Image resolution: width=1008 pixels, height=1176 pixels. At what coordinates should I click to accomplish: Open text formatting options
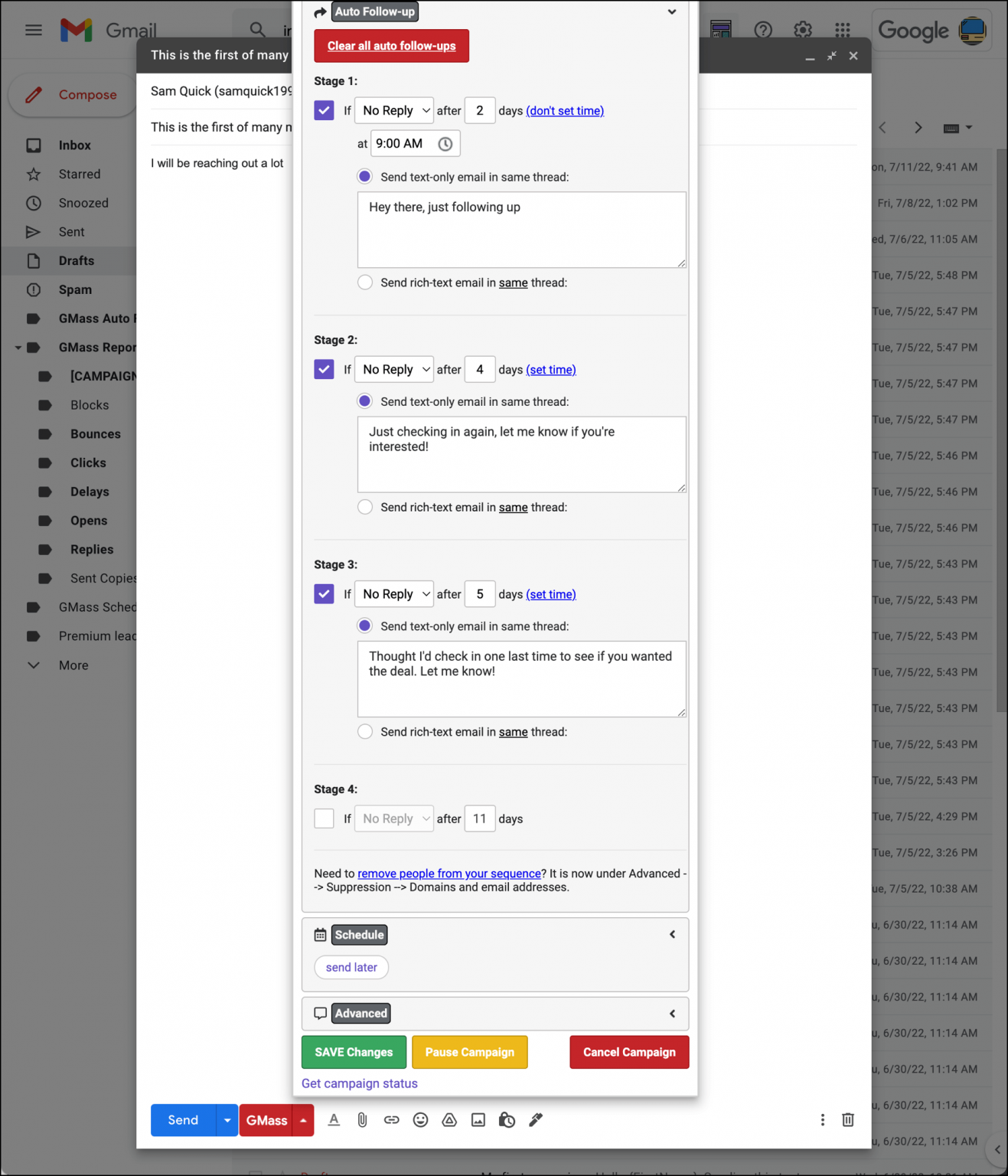point(334,1119)
